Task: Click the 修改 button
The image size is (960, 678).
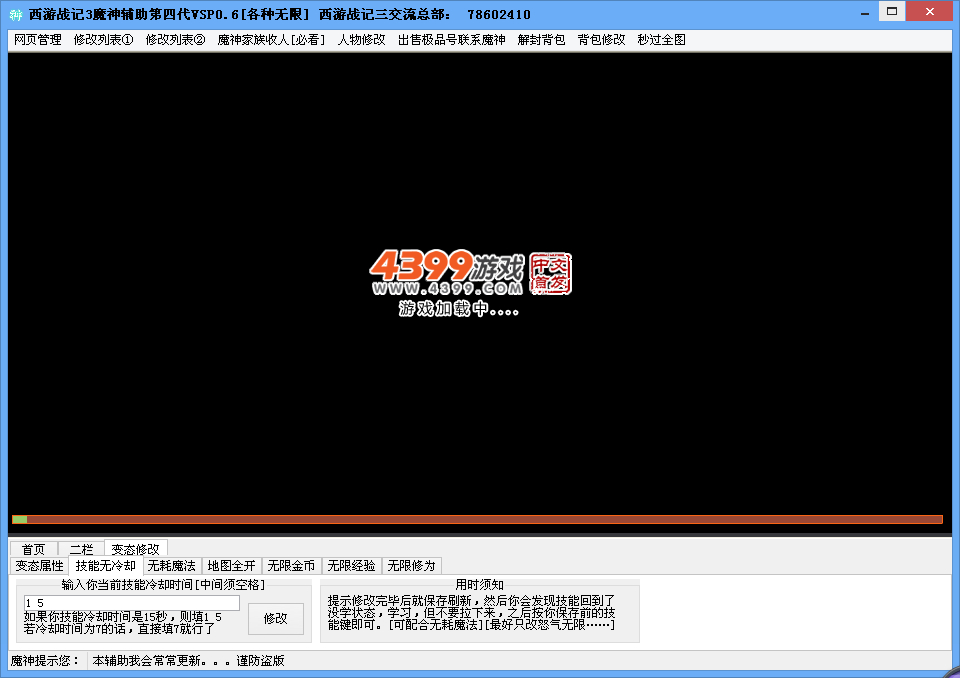Action: coord(276,619)
